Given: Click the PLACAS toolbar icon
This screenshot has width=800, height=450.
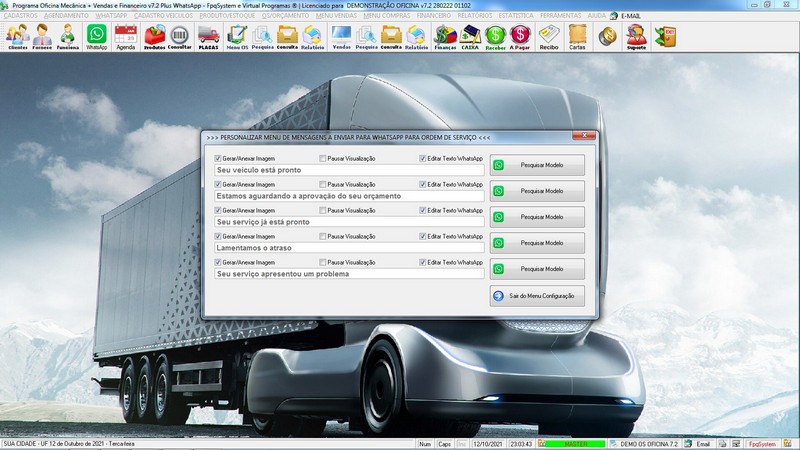Looking at the screenshot, I should click(x=208, y=37).
